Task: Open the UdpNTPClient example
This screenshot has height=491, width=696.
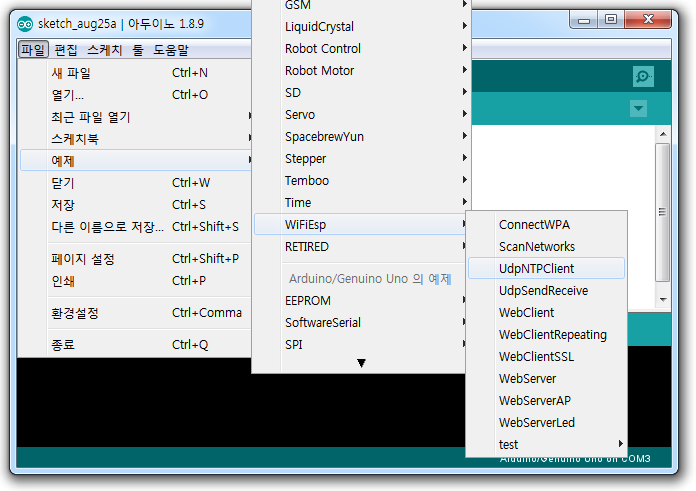Action: (x=546, y=268)
